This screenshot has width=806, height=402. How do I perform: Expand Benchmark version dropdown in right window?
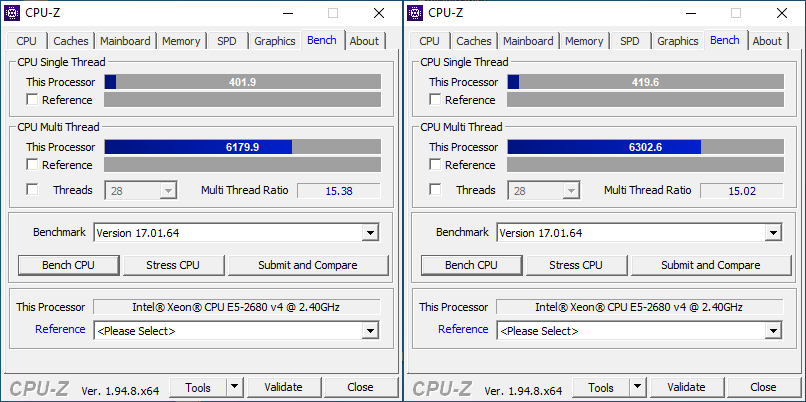point(773,233)
